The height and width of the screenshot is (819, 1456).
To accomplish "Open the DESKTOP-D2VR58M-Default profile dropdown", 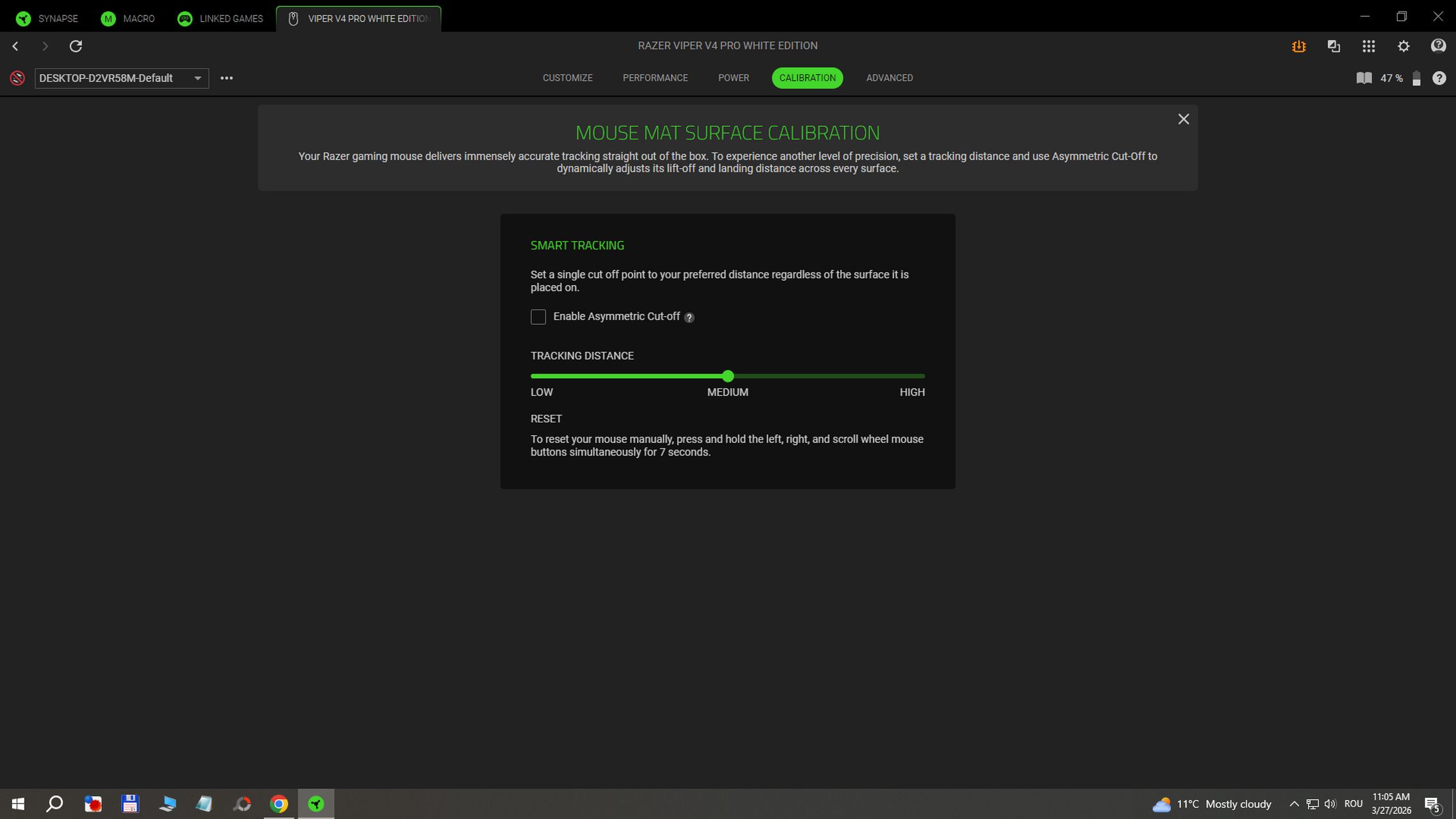I will 122,78.
